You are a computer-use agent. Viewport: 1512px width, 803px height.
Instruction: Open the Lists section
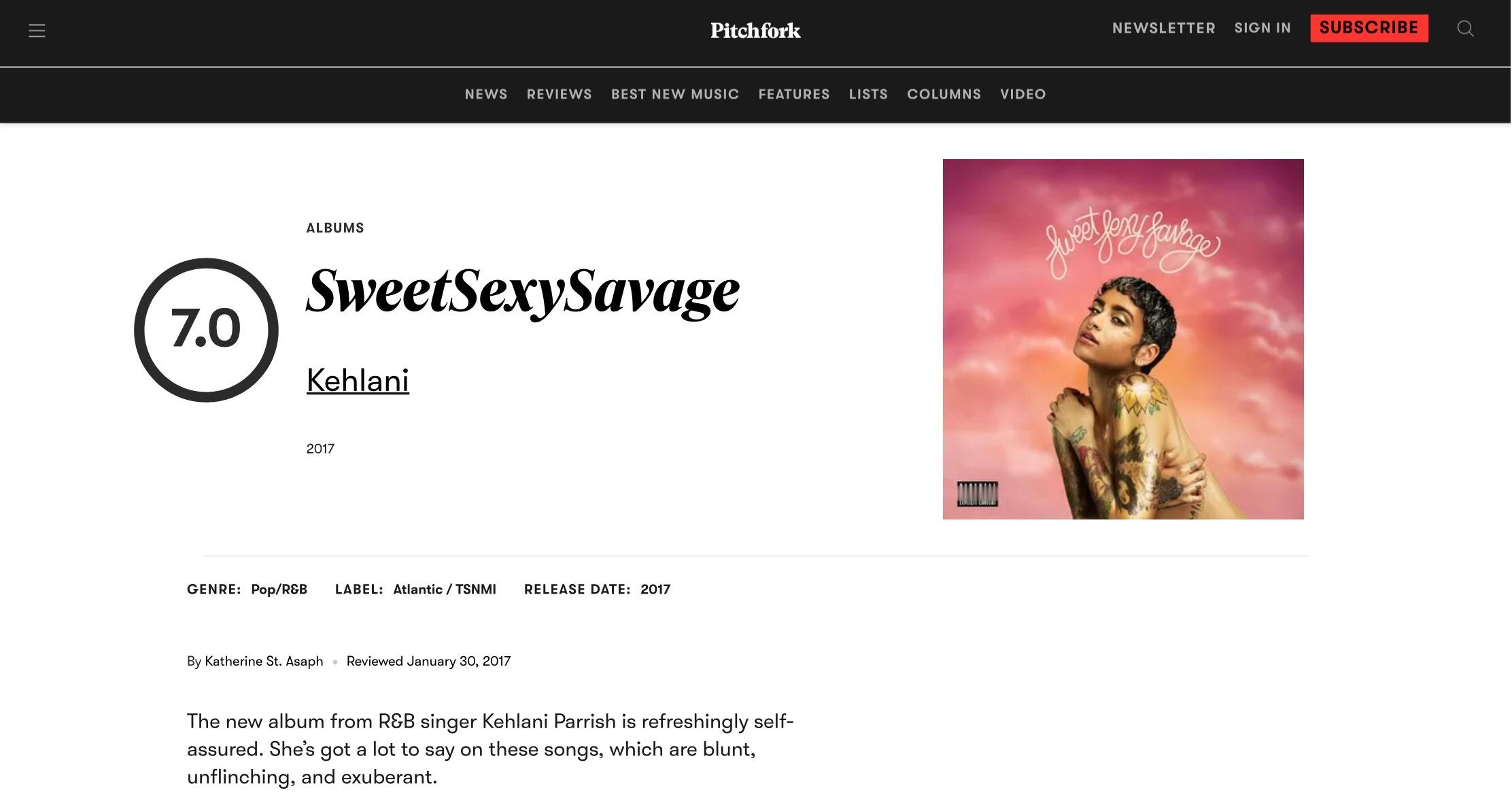868,95
